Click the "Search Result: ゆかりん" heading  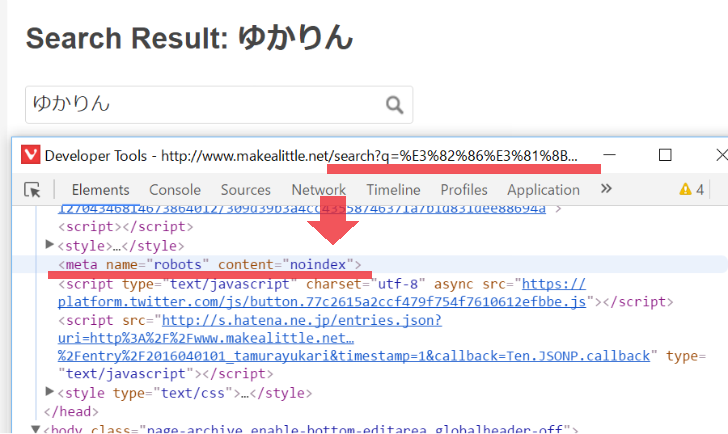pyautogui.click(x=189, y=38)
